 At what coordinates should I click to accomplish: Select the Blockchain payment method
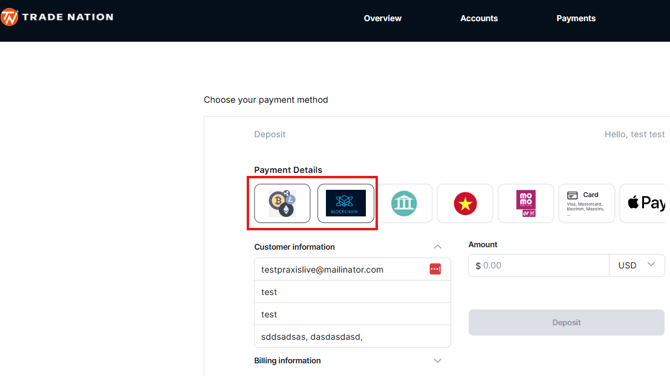pos(345,203)
